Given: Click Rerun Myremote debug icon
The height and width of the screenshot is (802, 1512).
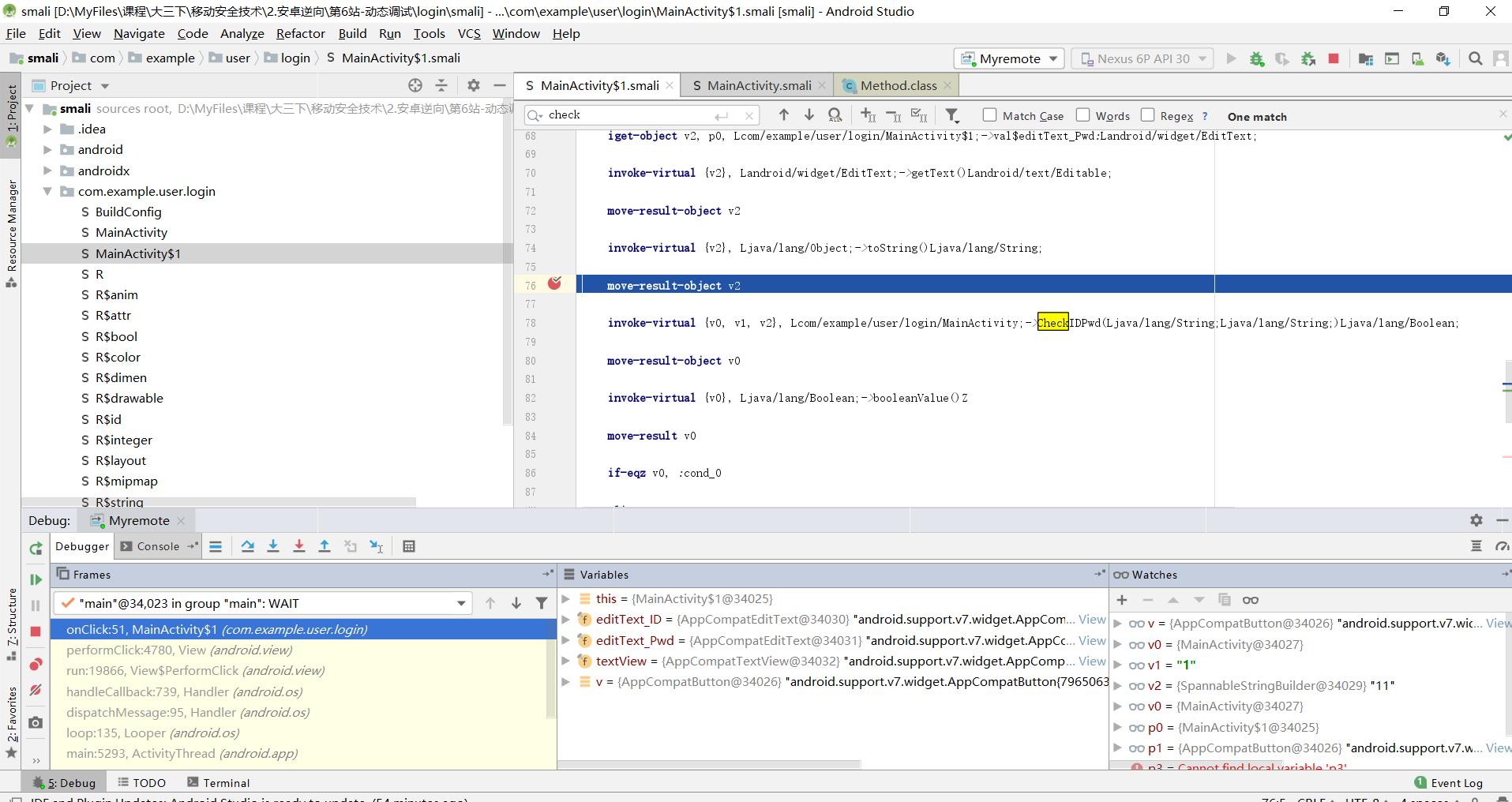Looking at the screenshot, I should tap(36, 549).
